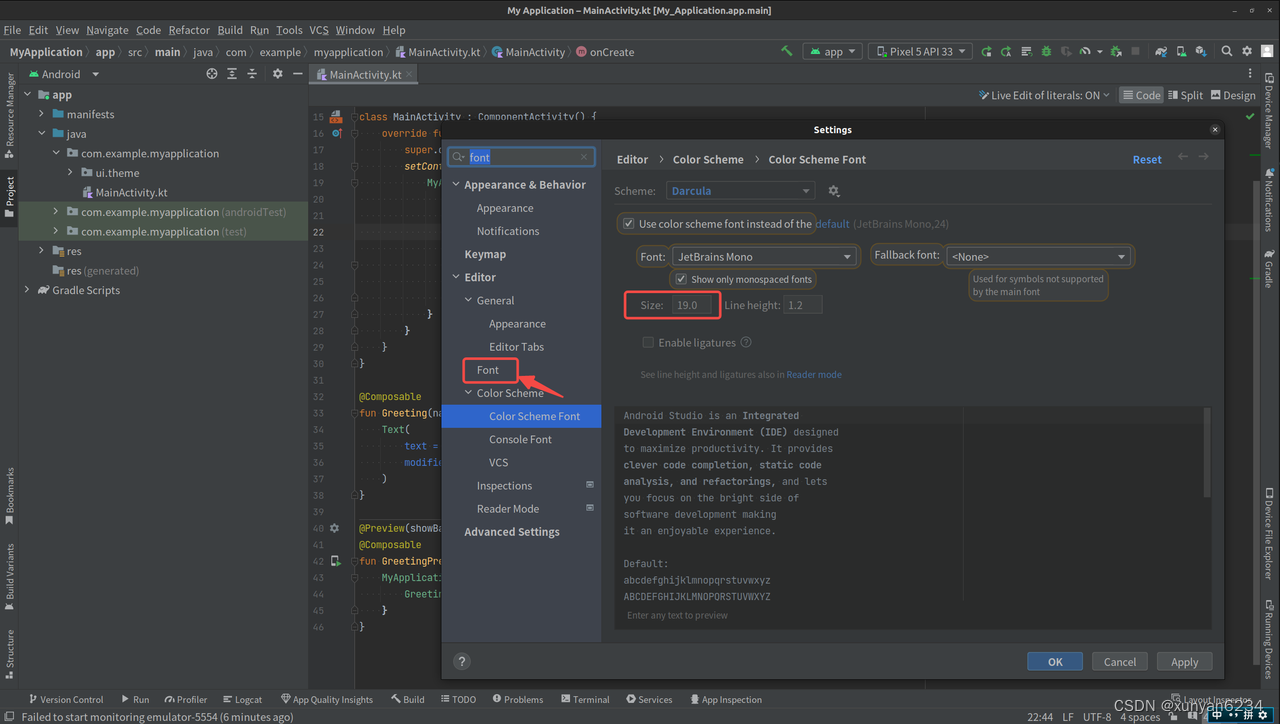
Task: Click the settings search box
Action: point(521,157)
